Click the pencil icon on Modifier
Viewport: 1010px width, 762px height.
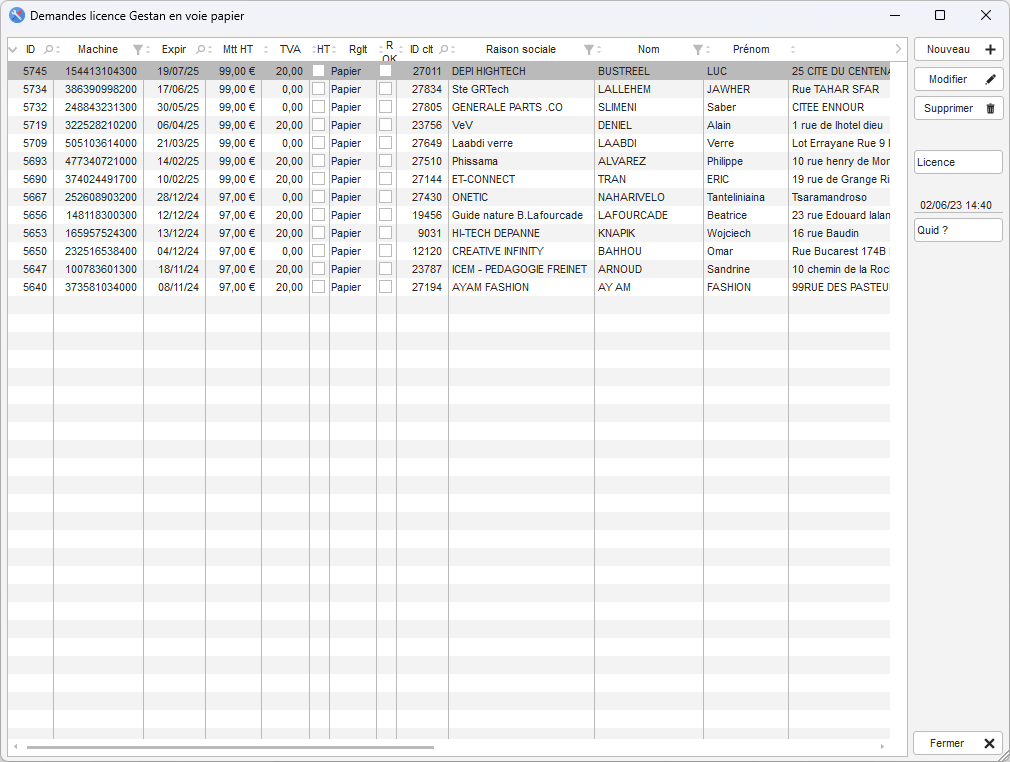pyautogui.click(x=990, y=79)
